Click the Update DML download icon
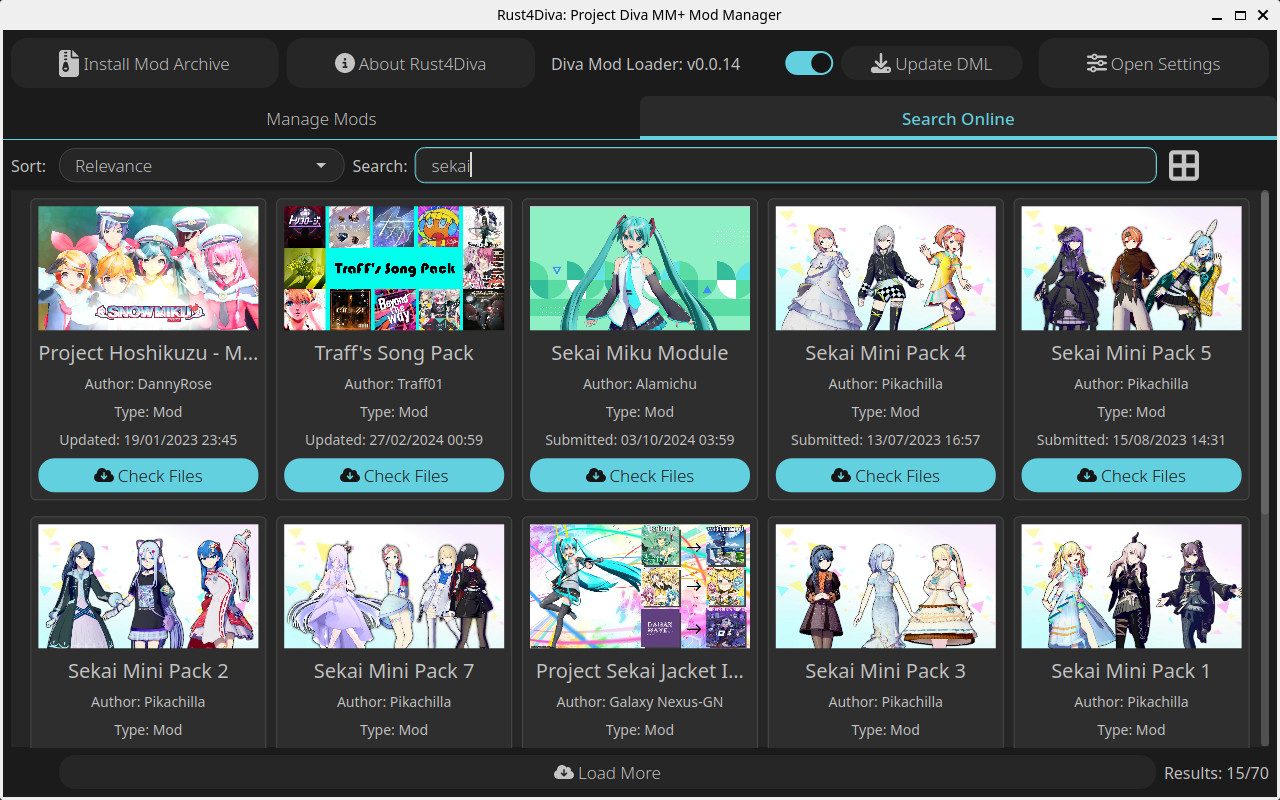This screenshot has height=800, width=1280. tap(881, 63)
